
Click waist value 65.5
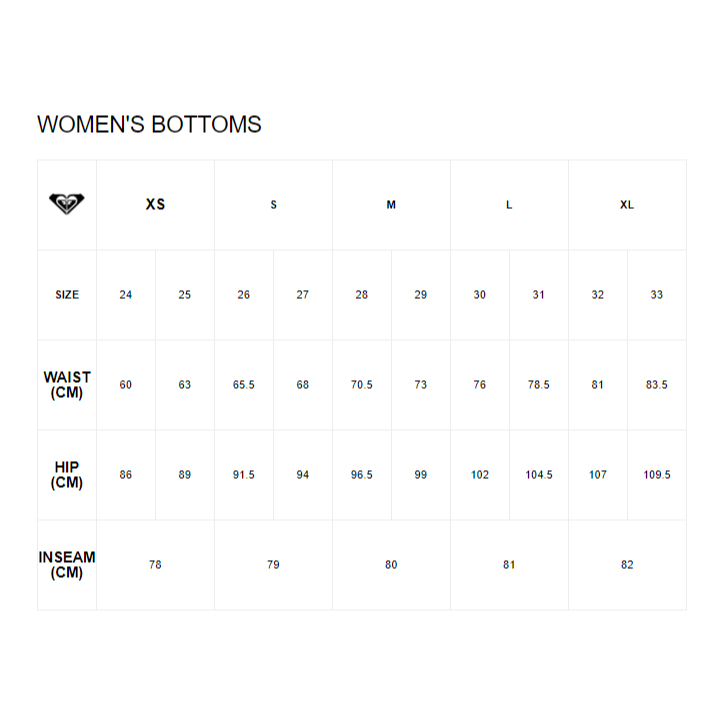[244, 385]
